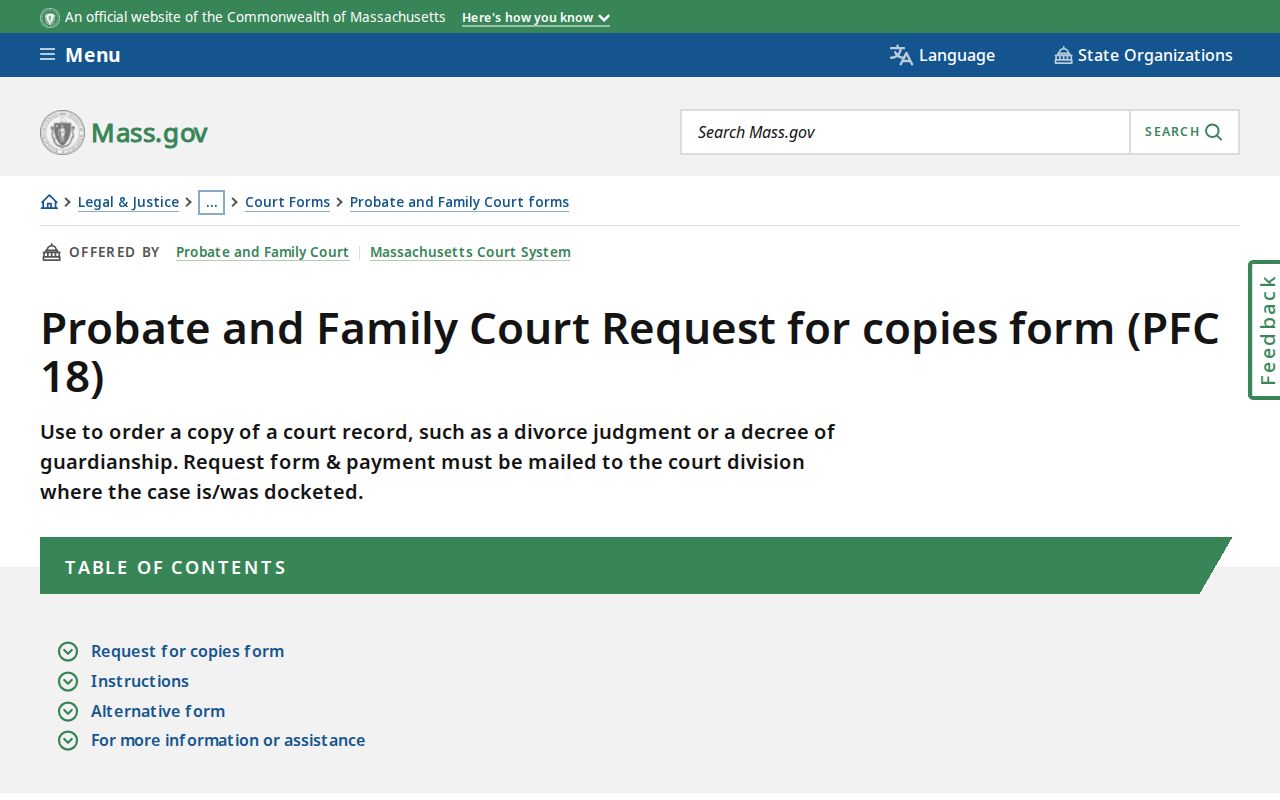This screenshot has height=800, width=1280.
Task: Jump to the Alternative form section
Action: (x=158, y=711)
